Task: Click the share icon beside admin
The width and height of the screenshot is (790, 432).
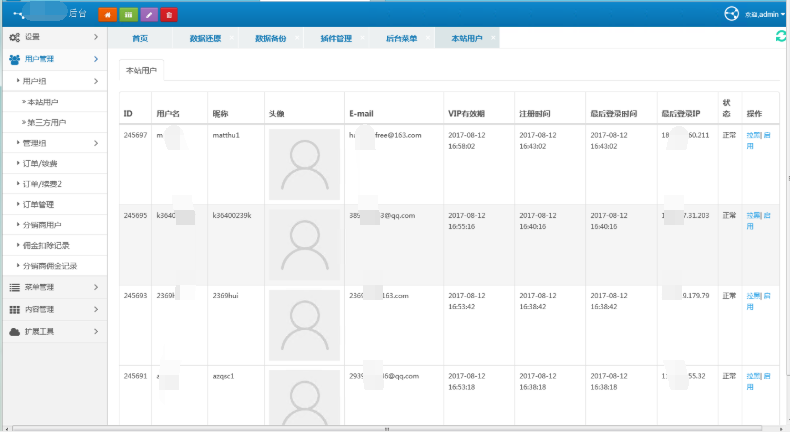Action: pyautogui.click(x=731, y=14)
